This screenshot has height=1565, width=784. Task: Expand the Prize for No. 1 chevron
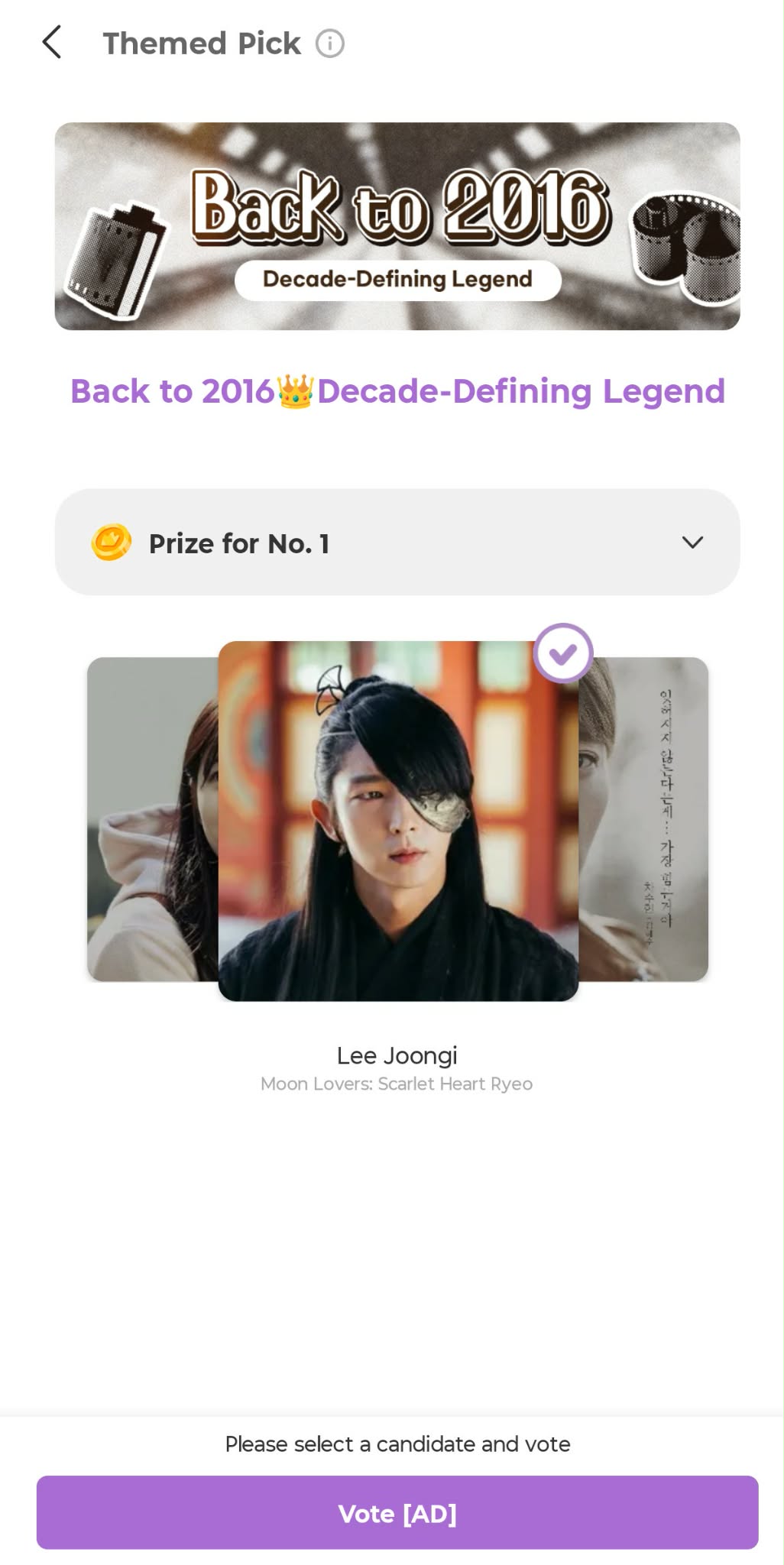[692, 543]
